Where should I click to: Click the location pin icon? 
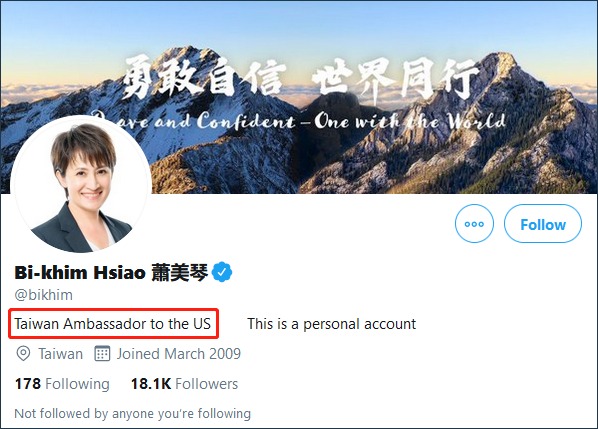pos(23,354)
